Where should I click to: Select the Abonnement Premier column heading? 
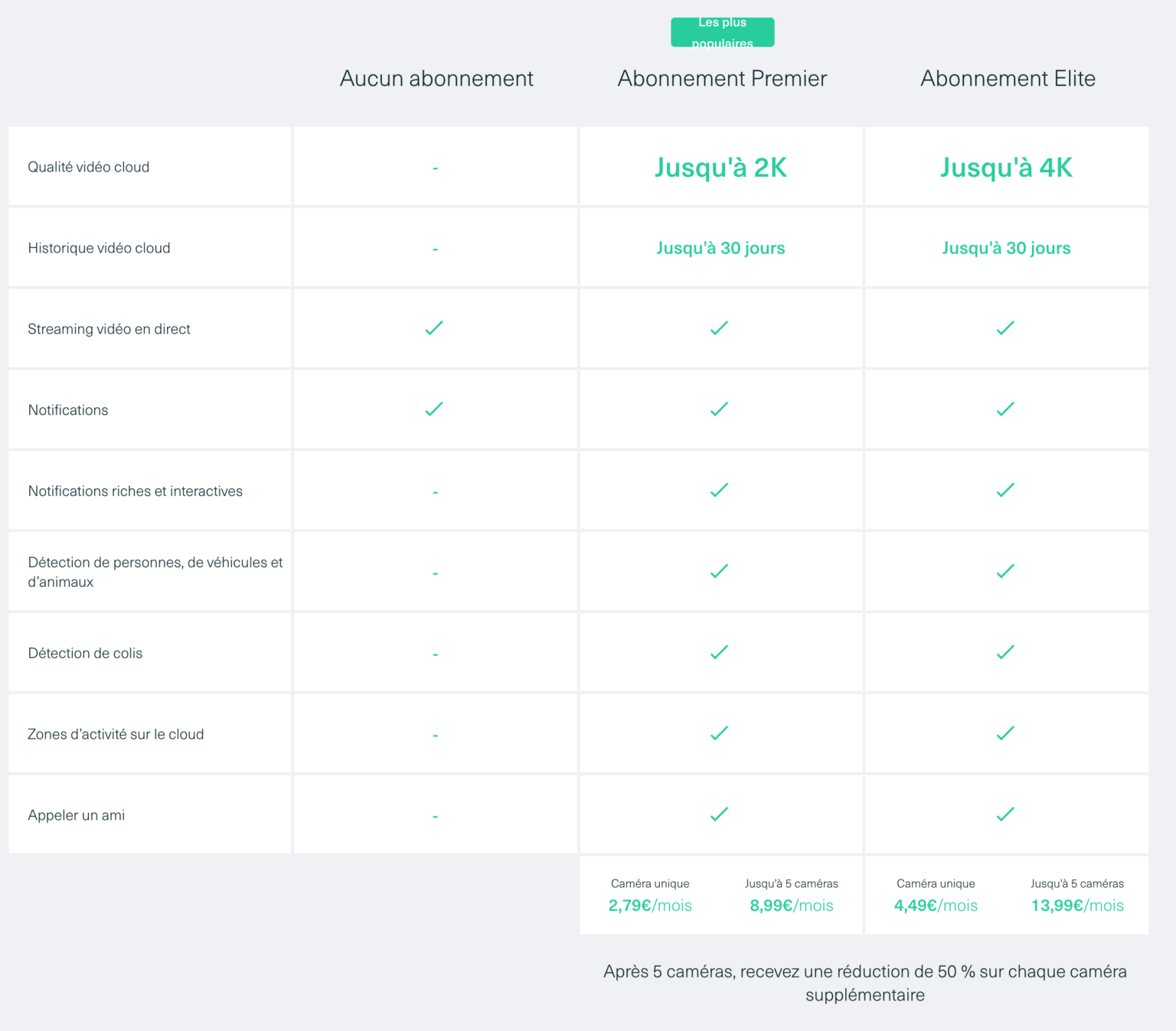point(723,78)
